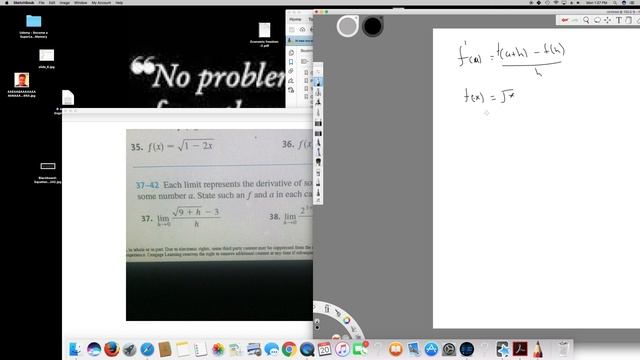Open the Help menu
Screen dimensions: 640x360
click(x=119, y=2)
